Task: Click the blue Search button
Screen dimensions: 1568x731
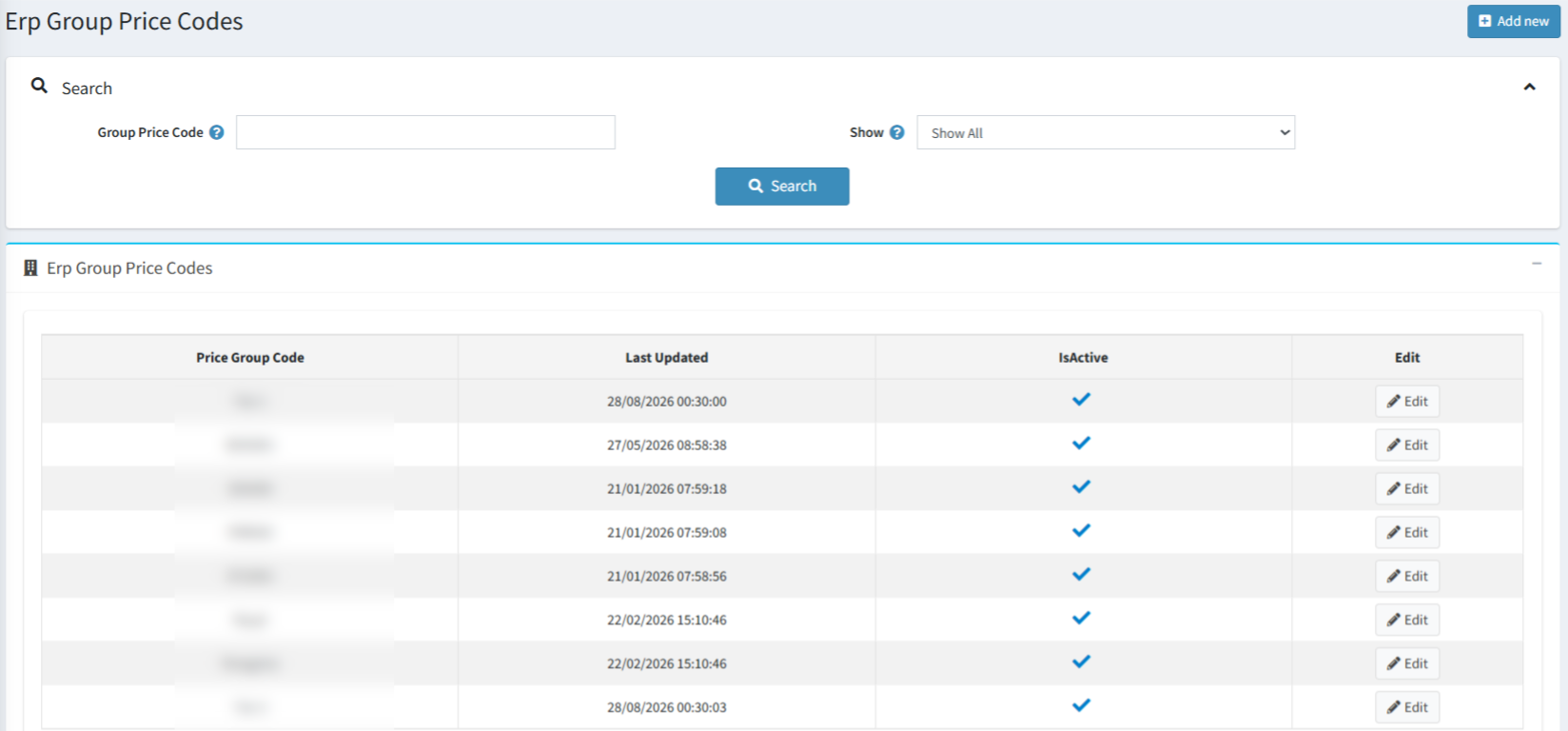Action: point(782,187)
